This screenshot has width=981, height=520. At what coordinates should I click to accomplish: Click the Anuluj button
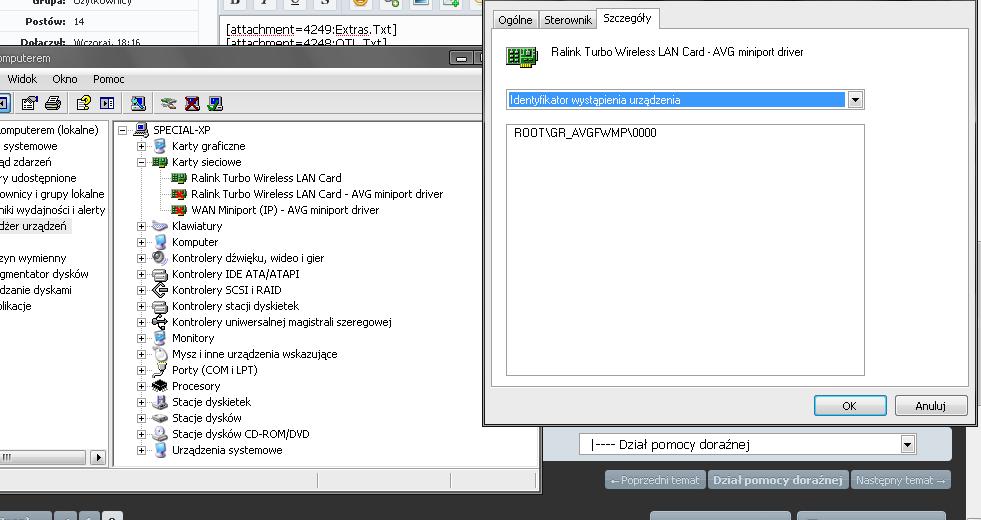coord(931,405)
